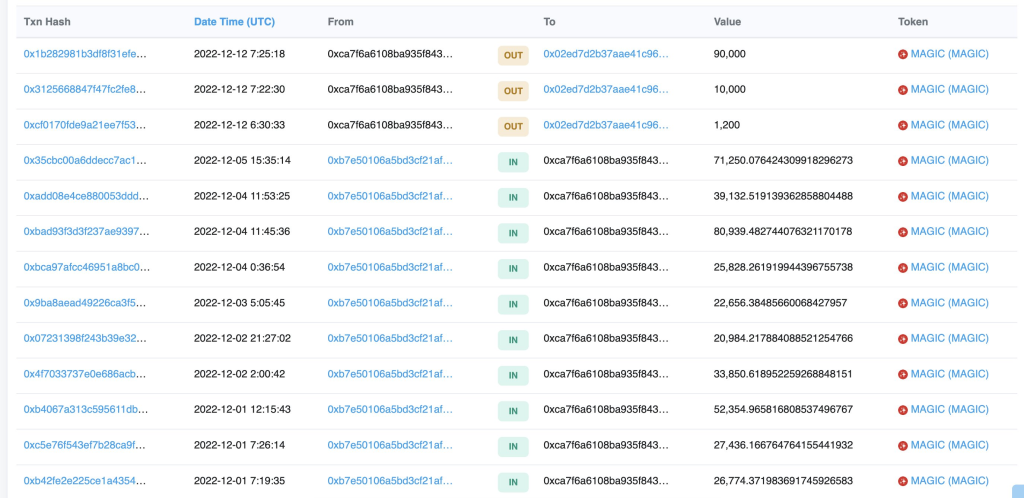Viewport: 1024px width, 498px height.
Task: Click MAGIC token icon in 1,200 row
Action: 903,125
